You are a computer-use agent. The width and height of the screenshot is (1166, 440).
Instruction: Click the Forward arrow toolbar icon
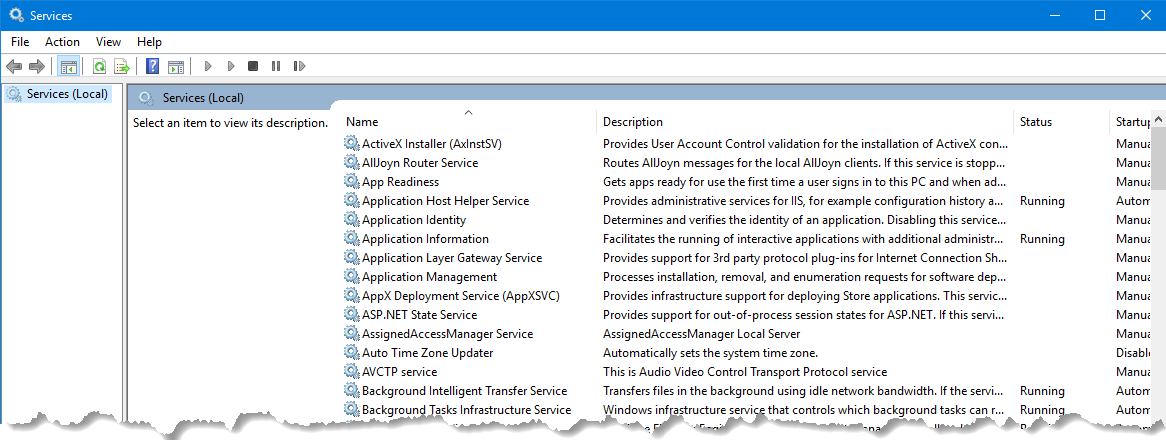(x=36, y=67)
